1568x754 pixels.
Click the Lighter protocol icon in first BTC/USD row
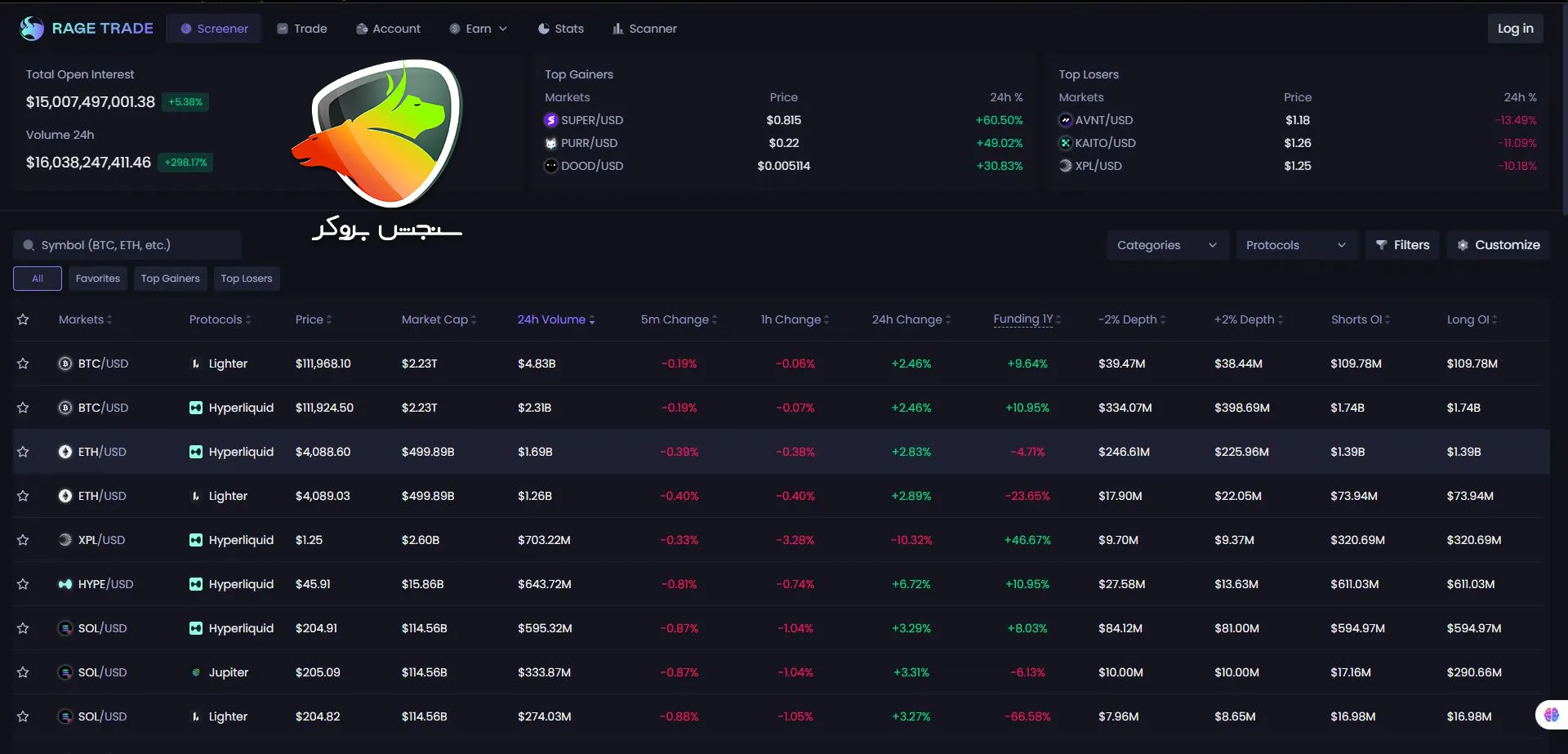[x=196, y=364]
